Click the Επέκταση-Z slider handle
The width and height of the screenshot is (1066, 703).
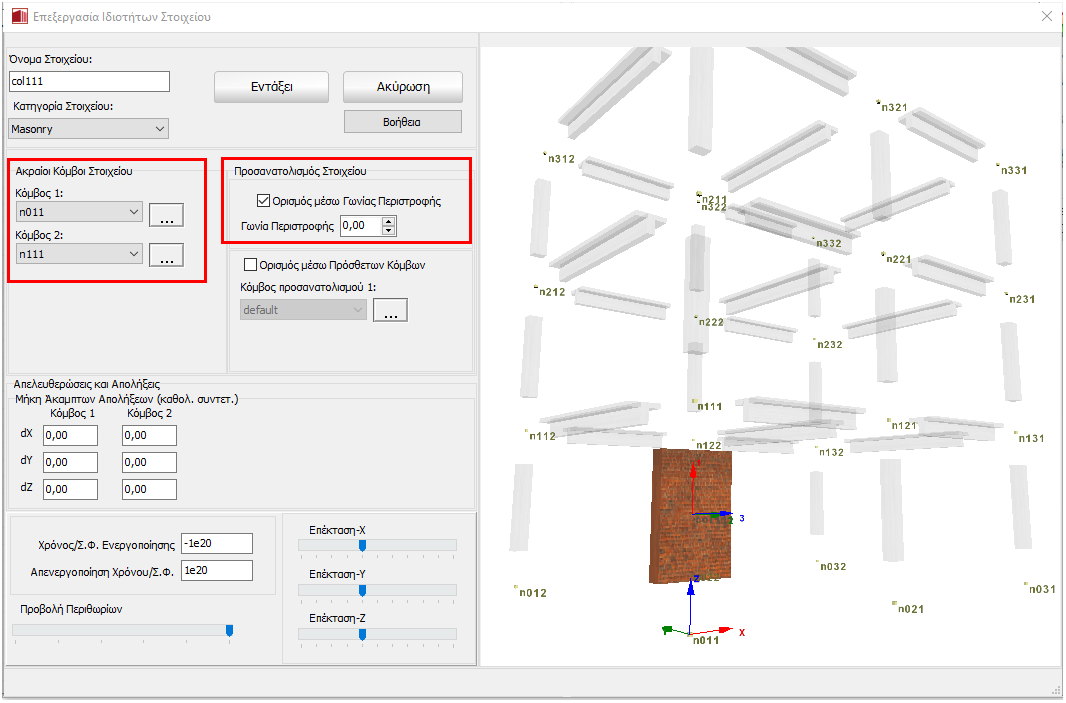(362, 634)
